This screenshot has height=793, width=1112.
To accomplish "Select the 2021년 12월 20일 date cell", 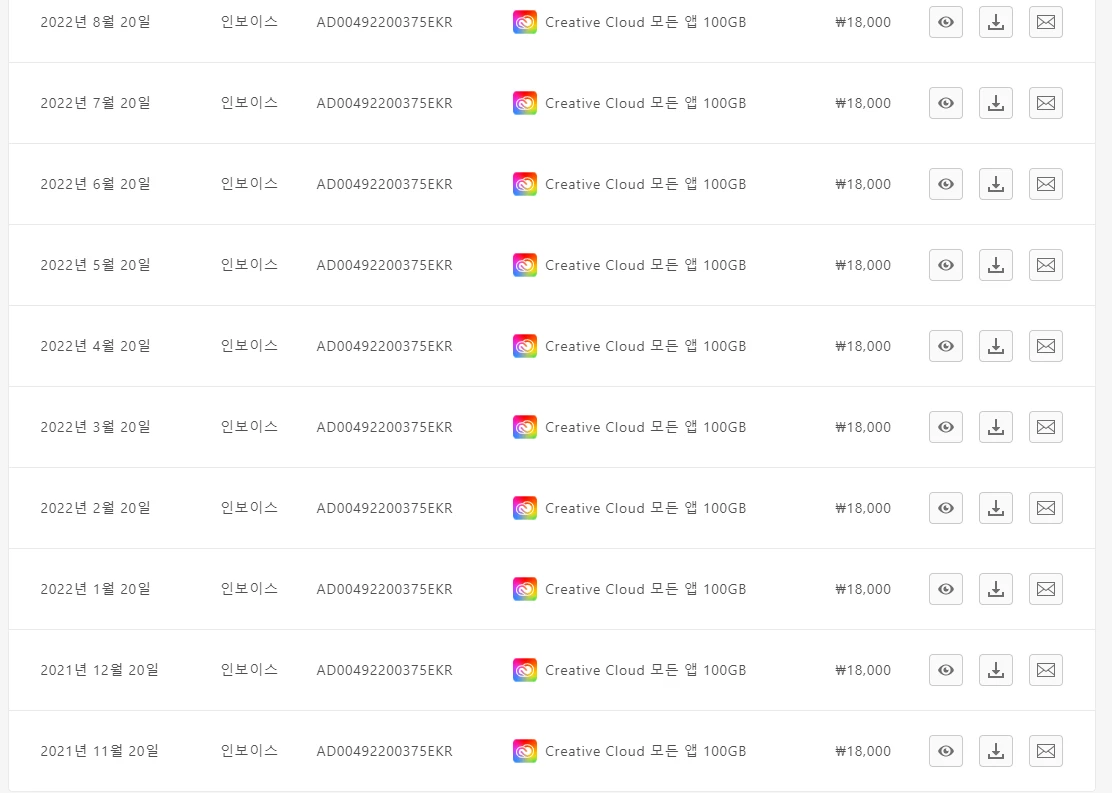I will point(99,670).
